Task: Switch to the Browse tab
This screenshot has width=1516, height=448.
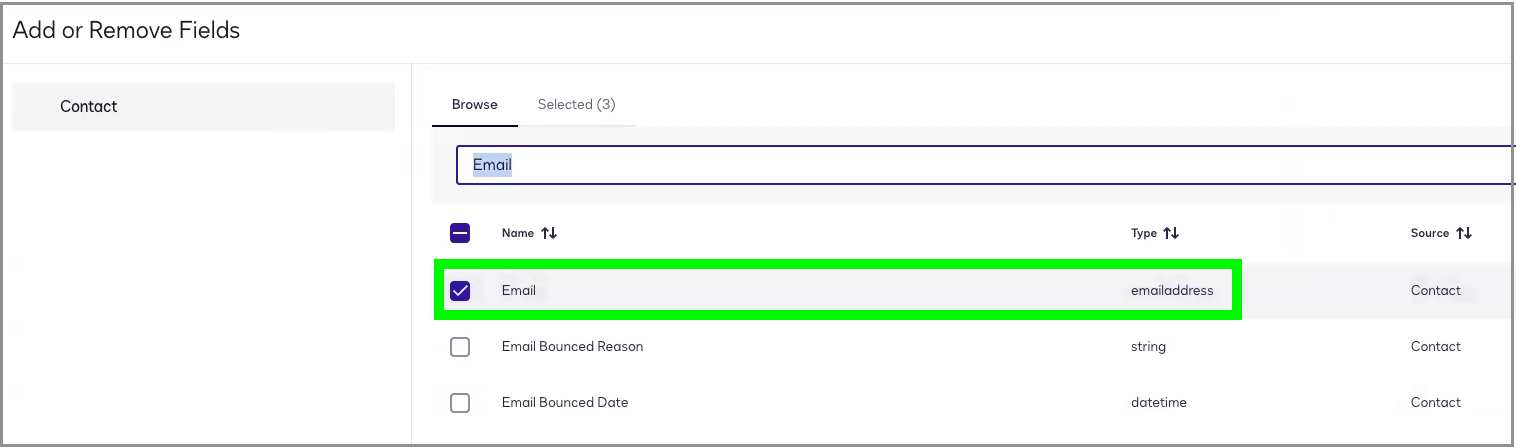Action: 474,104
